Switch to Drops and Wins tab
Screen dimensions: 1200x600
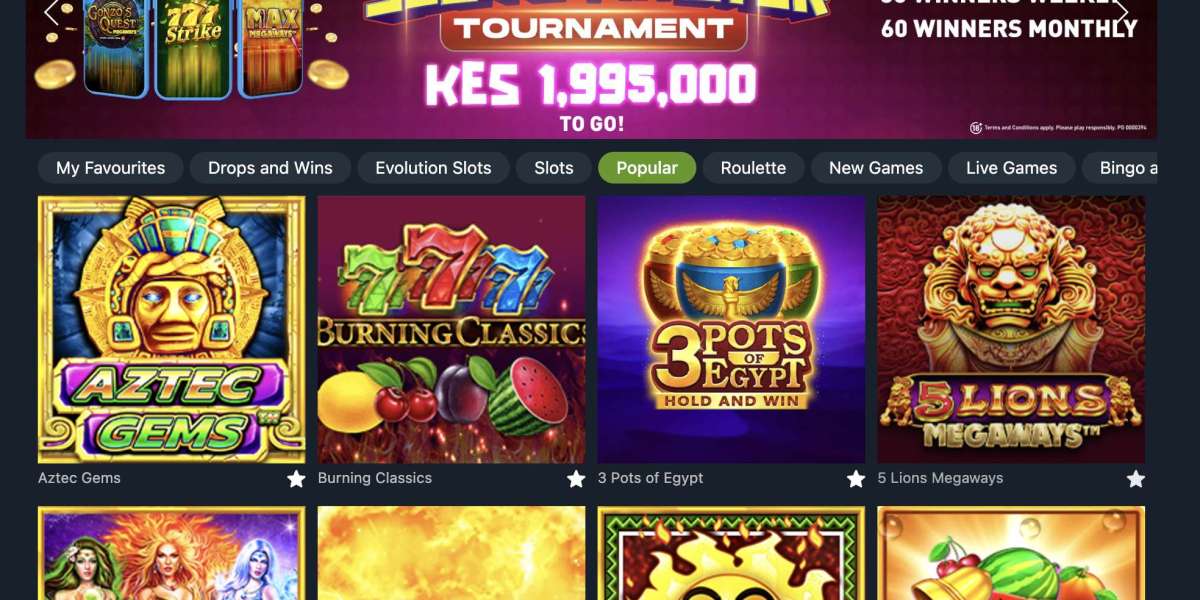(x=270, y=168)
